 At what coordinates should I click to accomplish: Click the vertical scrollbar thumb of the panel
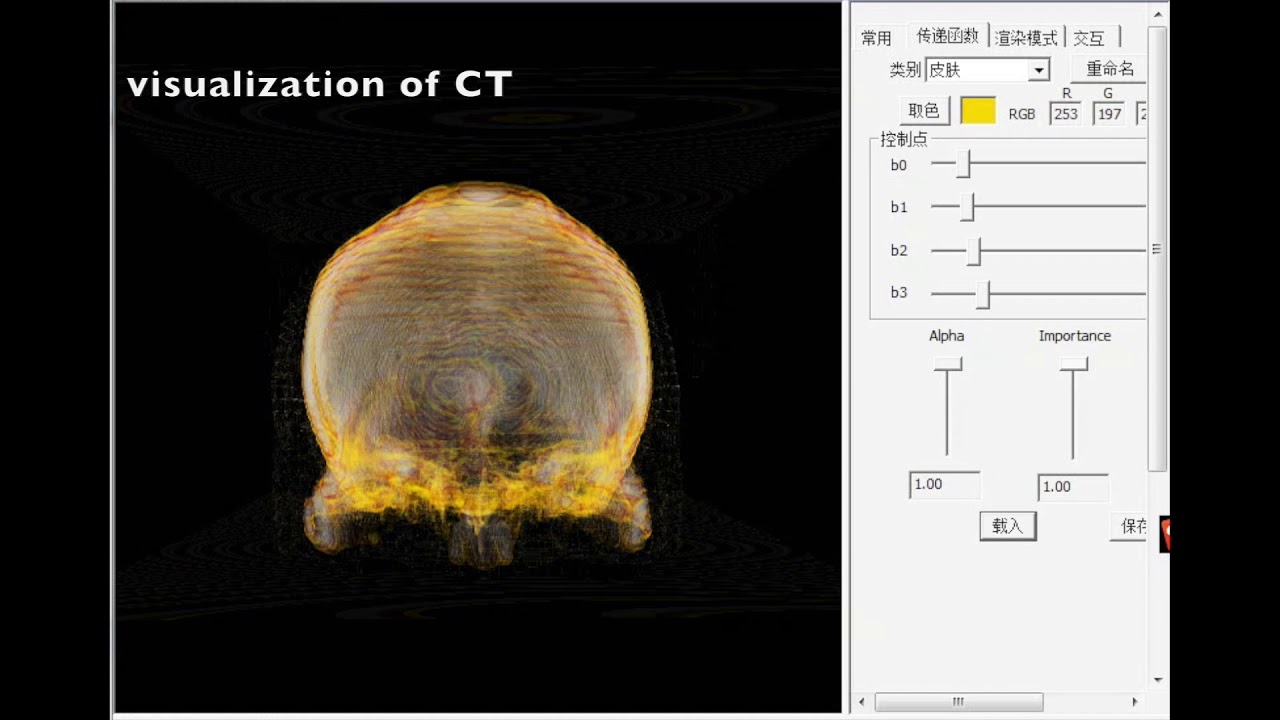click(1158, 248)
